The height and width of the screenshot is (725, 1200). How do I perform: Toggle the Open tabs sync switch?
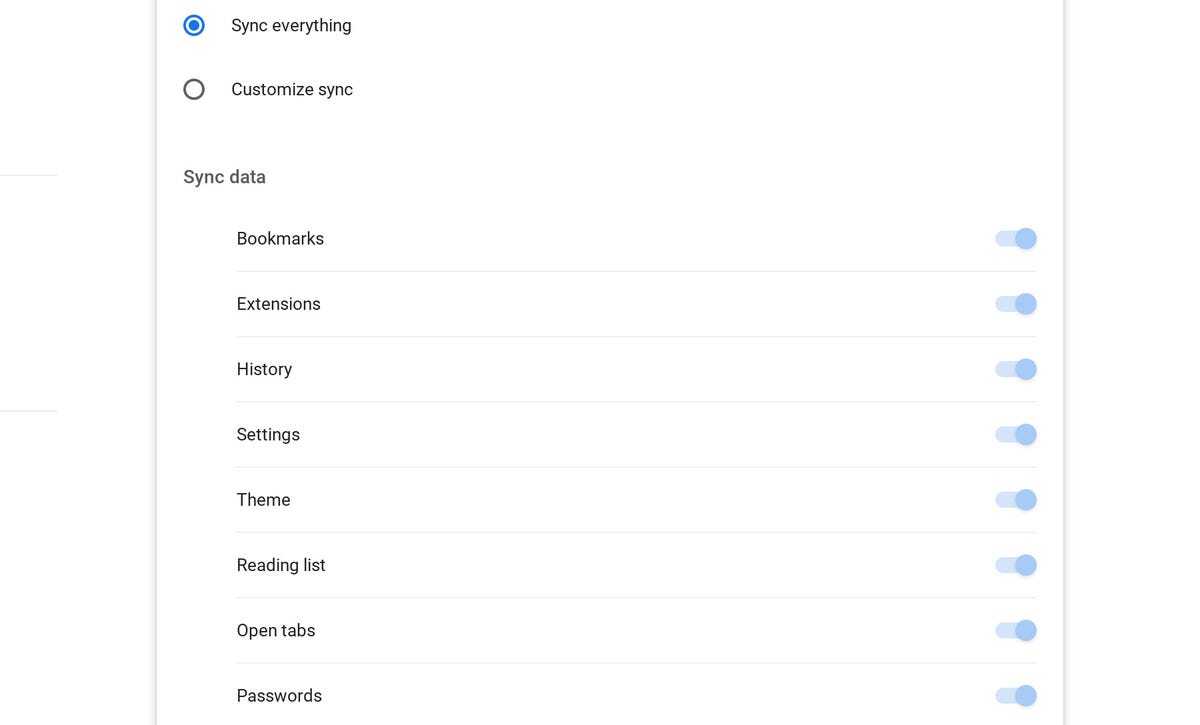pos(1016,631)
